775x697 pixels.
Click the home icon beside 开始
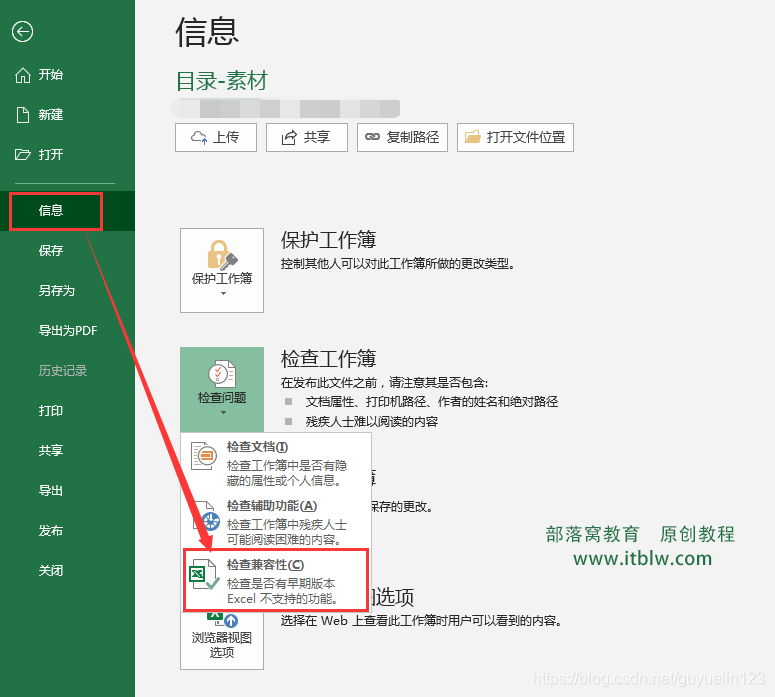(23, 75)
